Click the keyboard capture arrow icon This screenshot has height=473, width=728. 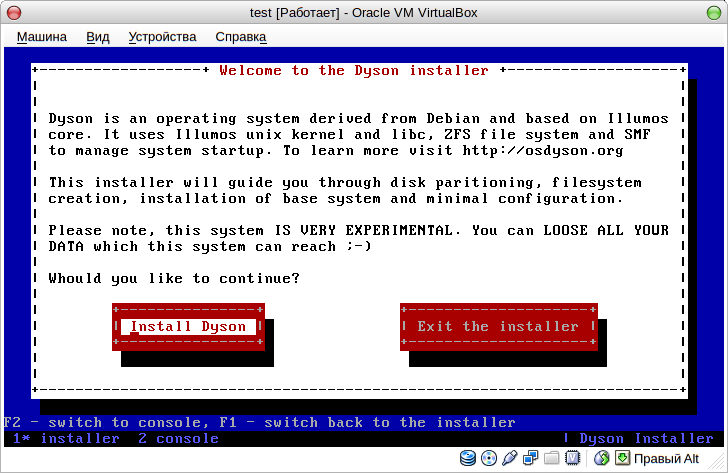pyautogui.click(x=622, y=458)
